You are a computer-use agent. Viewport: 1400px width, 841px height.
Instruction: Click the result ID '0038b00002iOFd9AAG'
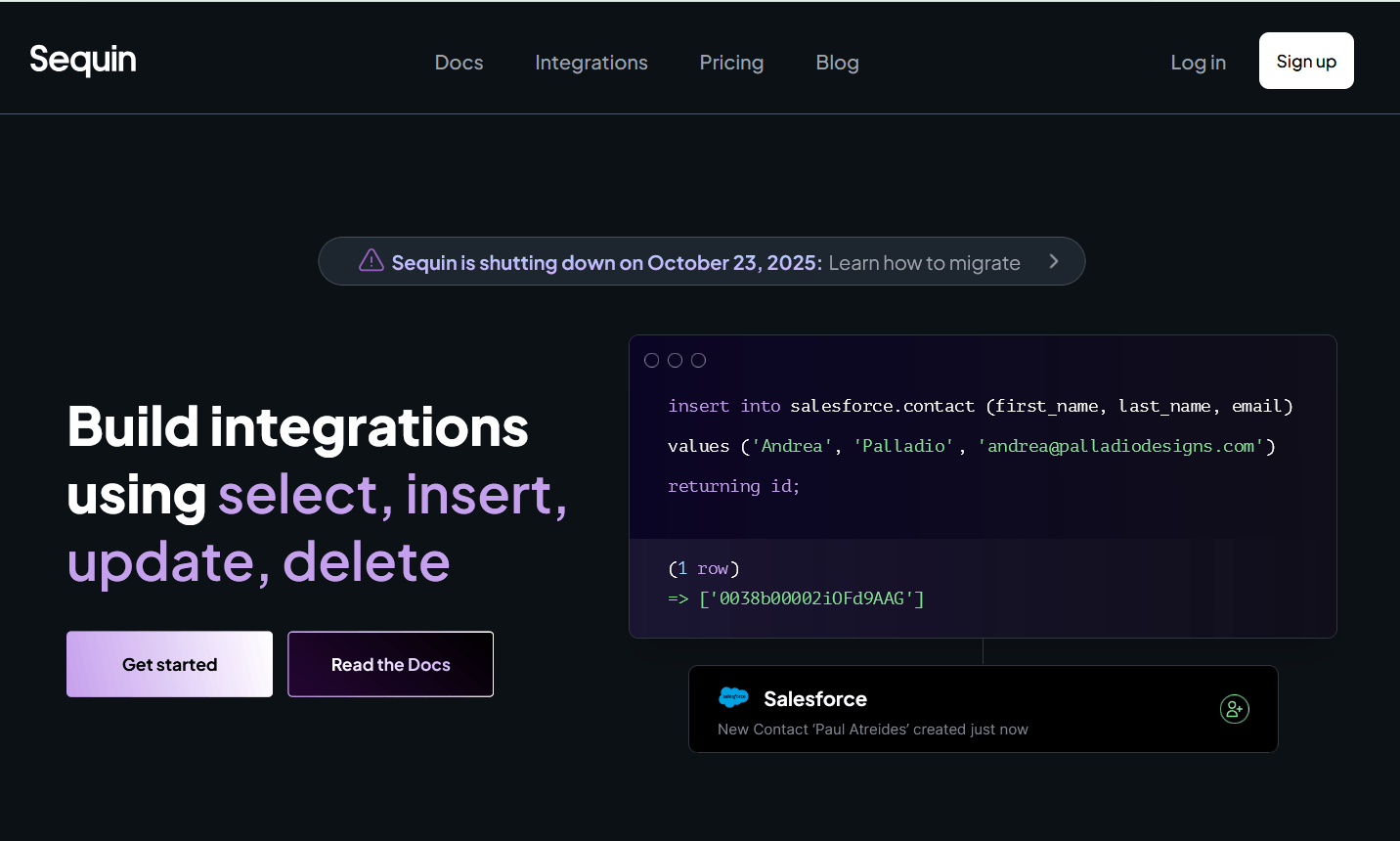point(811,598)
